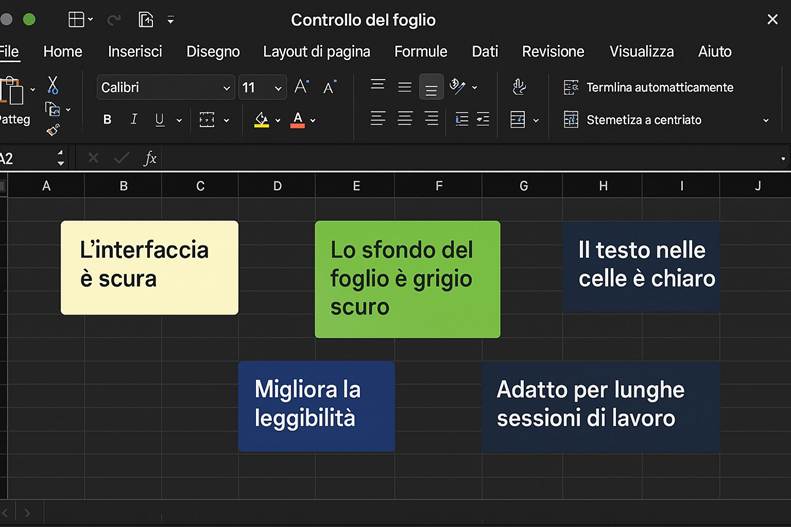Apply the yellow fill color bucket
This screenshot has width=791, height=527.
(x=261, y=120)
